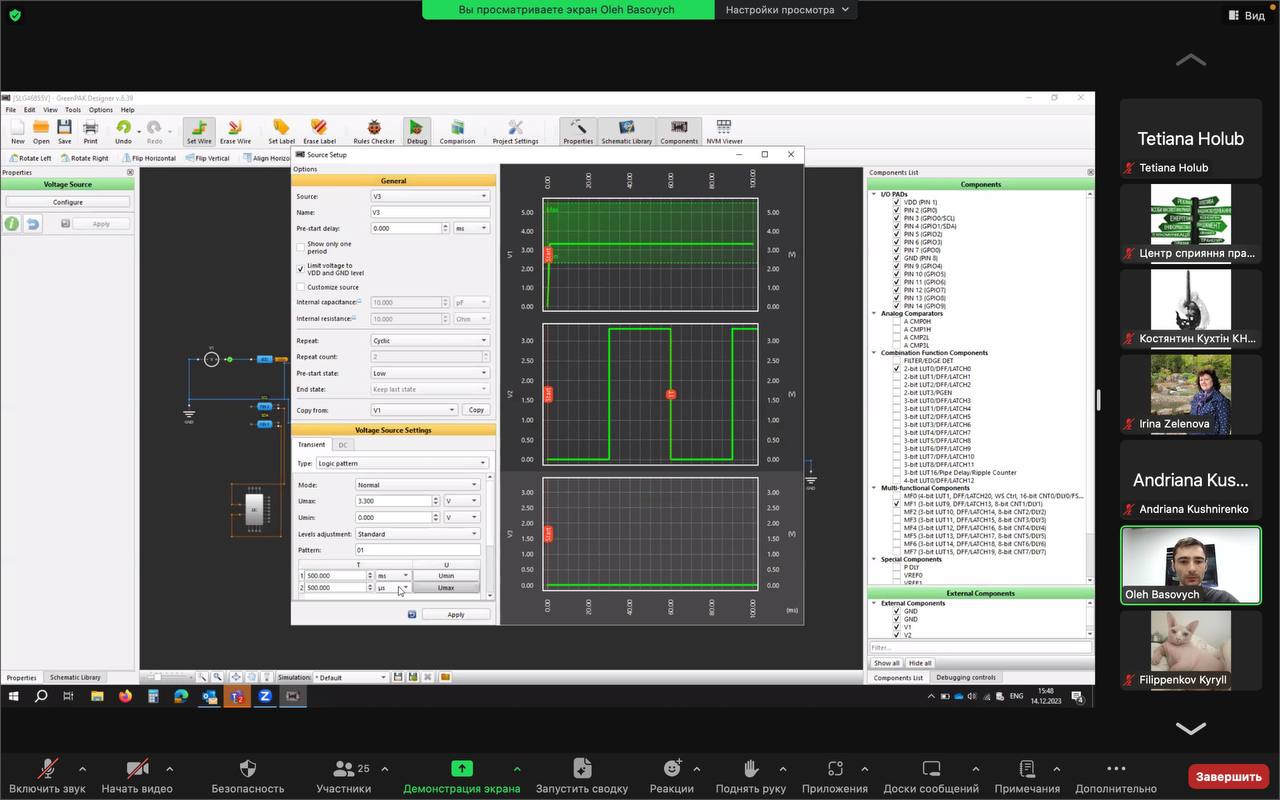
Task: Open the NVM Viewer
Action: 724,131
